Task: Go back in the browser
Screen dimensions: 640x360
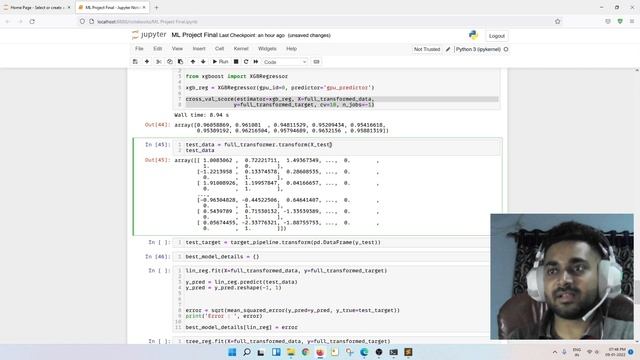Action: pyautogui.click(x=8, y=21)
